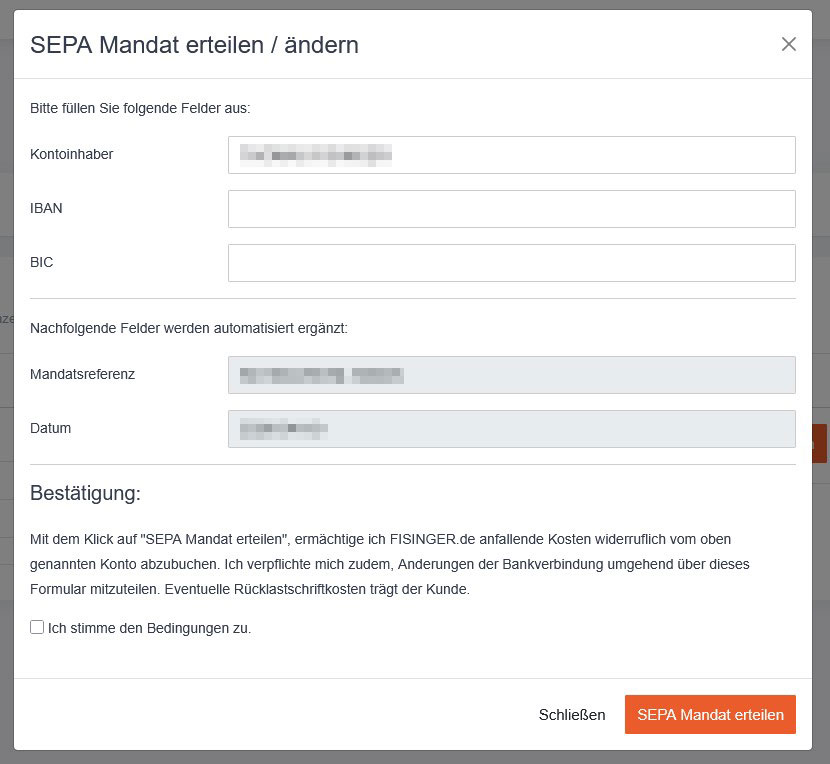The height and width of the screenshot is (764, 830).
Task: Click the 'Bestätigung:' heading
Action: coord(85,493)
